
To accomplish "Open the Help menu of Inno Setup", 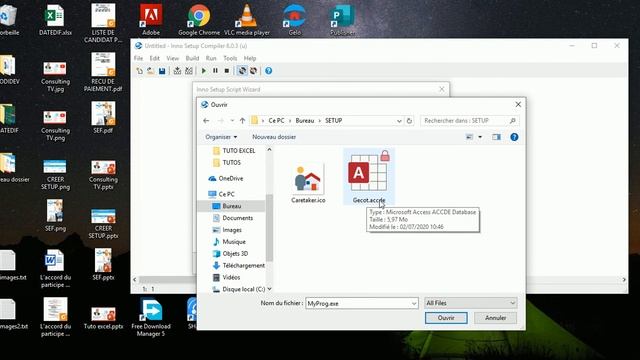I will (250, 58).
